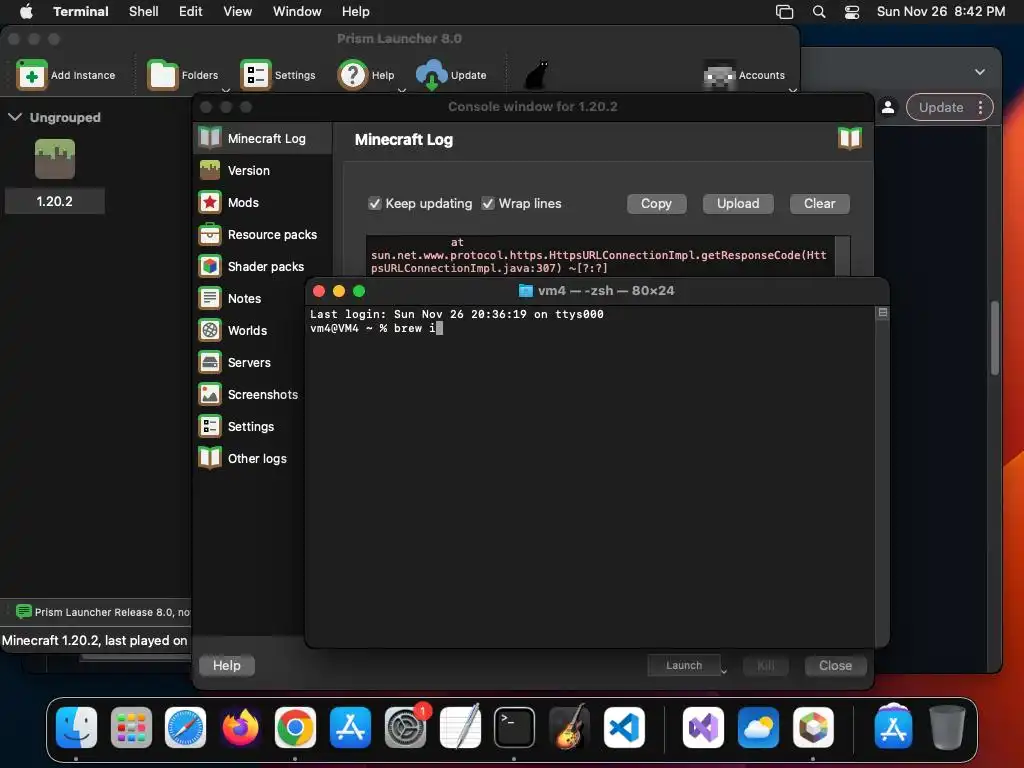This screenshot has width=1024, height=768.
Task: Open the Edit menu
Action: coord(191,11)
